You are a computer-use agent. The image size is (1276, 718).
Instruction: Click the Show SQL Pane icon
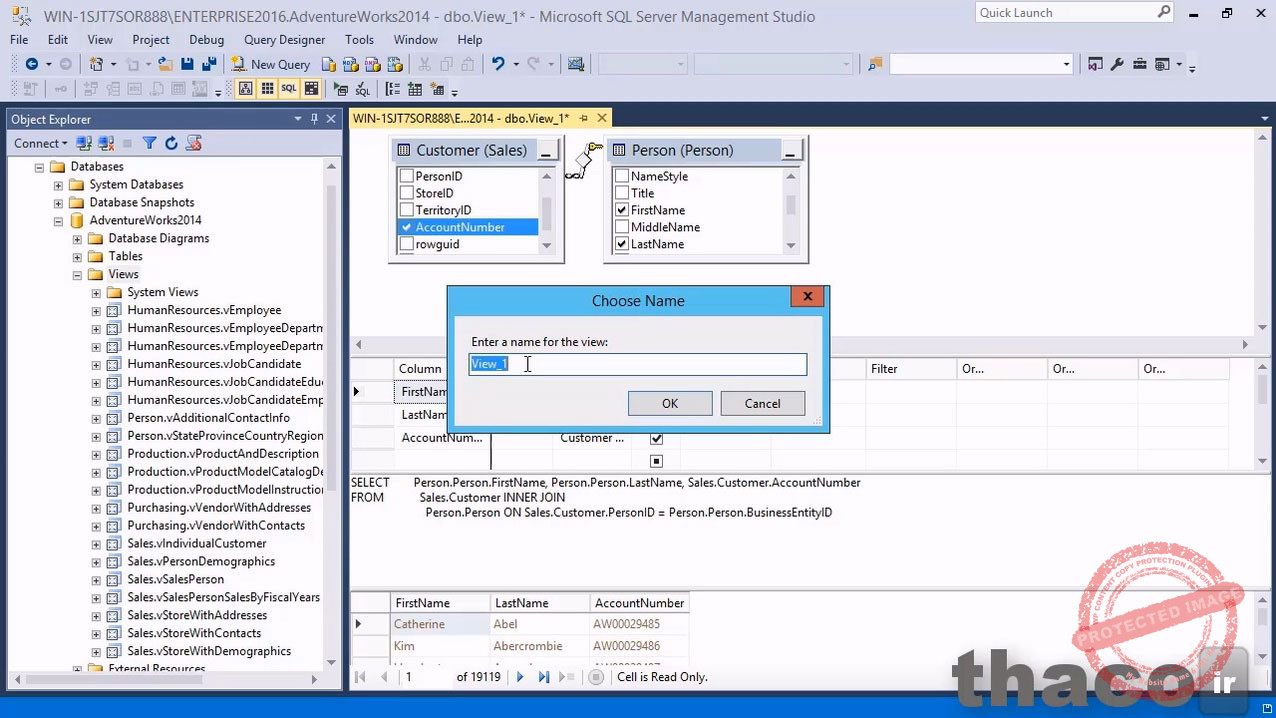click(289, 89)
